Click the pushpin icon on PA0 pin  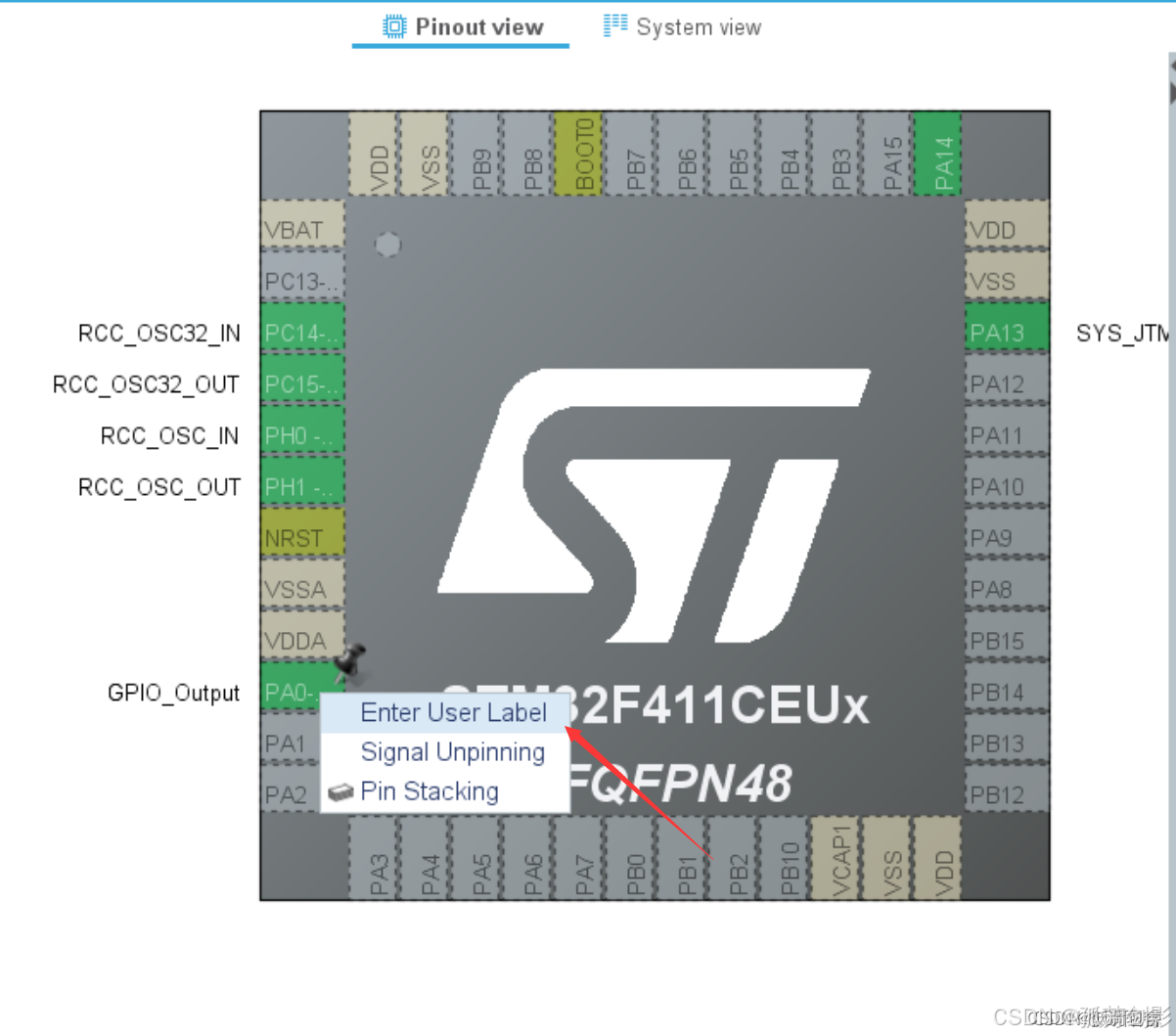[349, 663]
